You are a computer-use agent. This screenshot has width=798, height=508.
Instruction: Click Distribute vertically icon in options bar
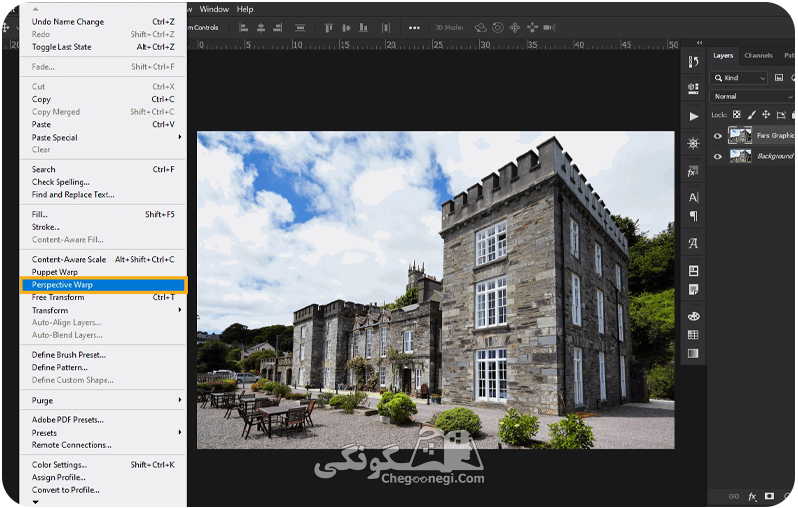tap(300, 27)
